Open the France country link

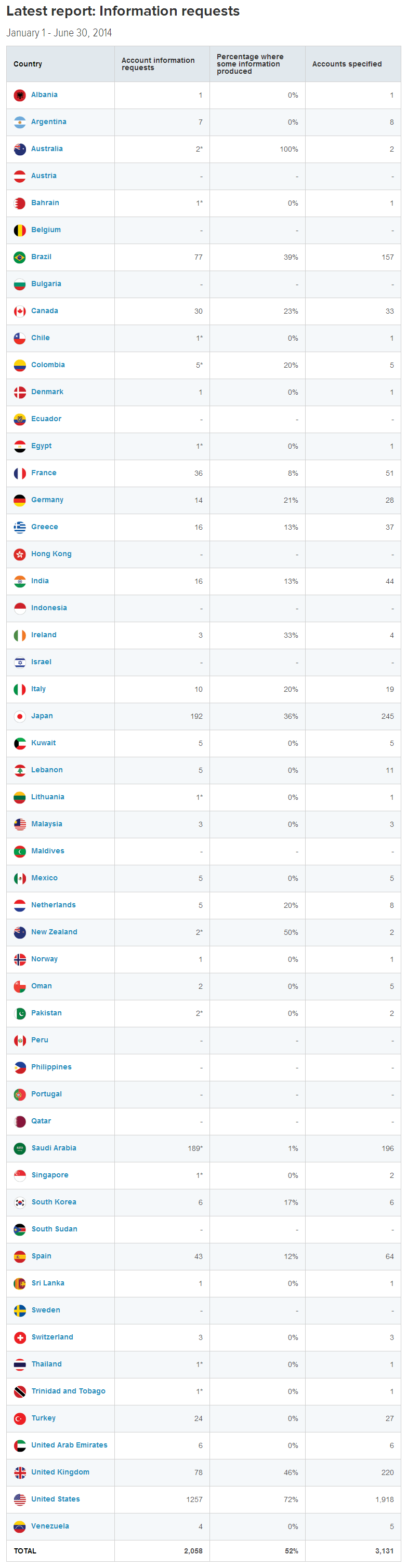[x=43, y=473]
